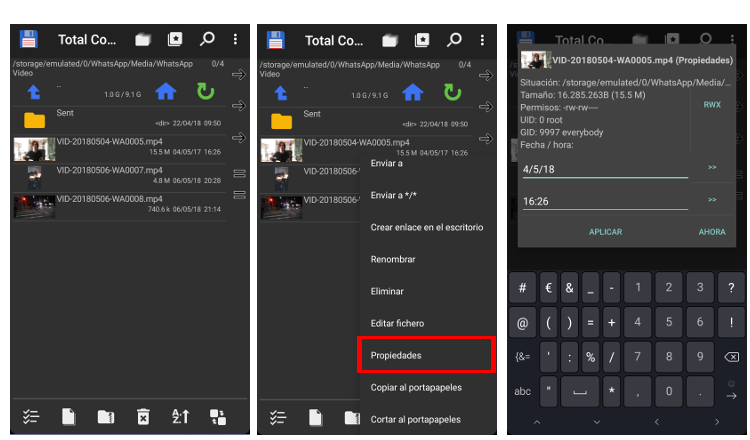This screenshot has width=750, height=440.
Task: Switch keyboard to letters with abc key
Action: coord(522,391)
